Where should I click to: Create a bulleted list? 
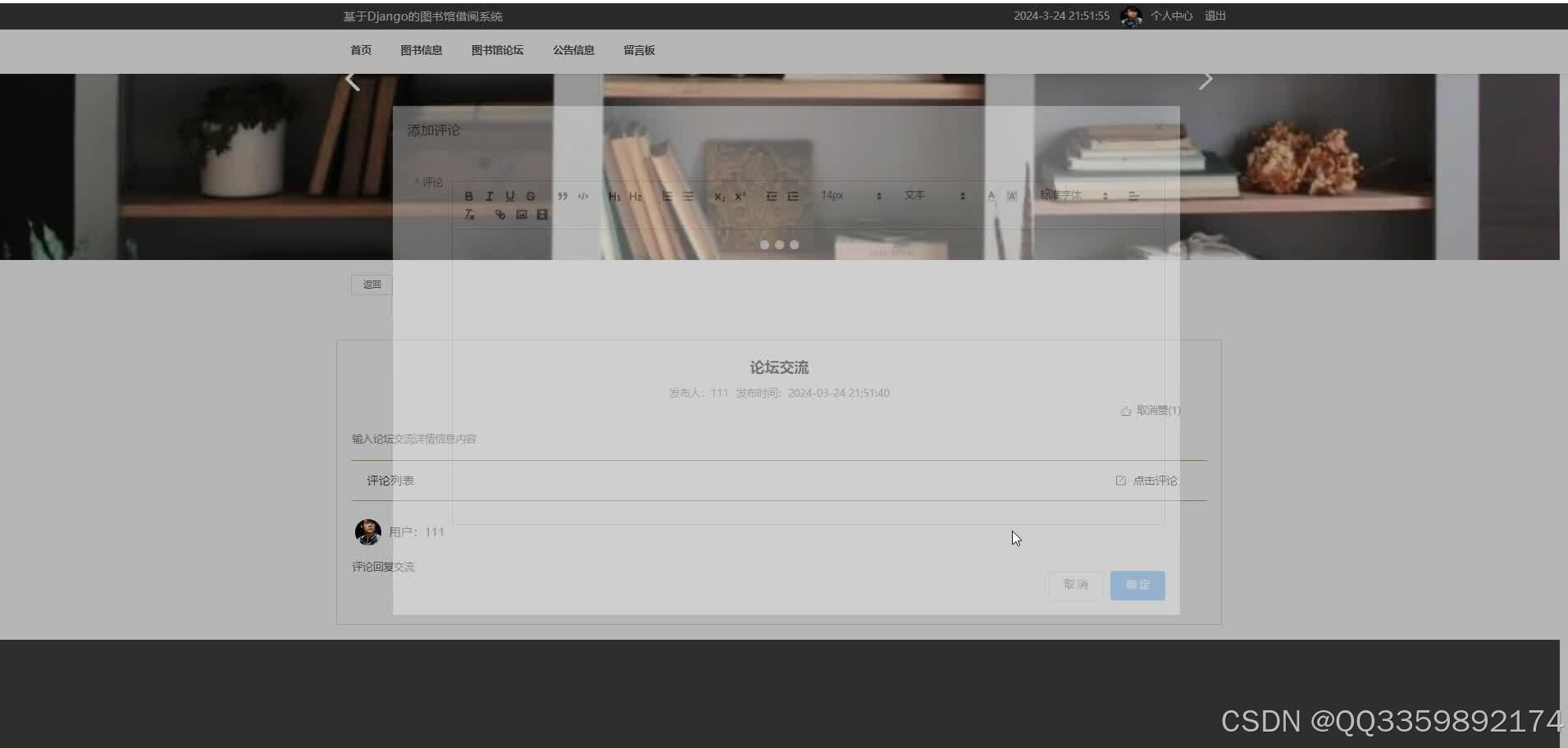pos(688,196)
